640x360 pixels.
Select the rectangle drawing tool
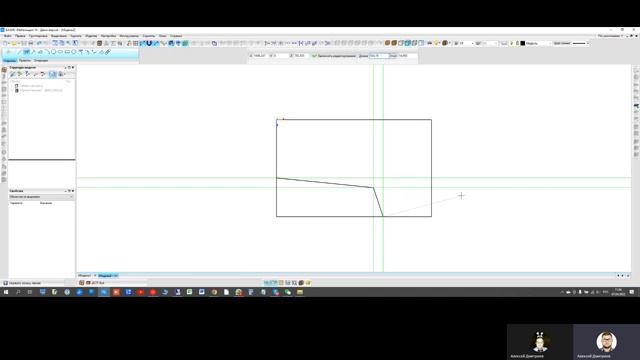[67, 52]
